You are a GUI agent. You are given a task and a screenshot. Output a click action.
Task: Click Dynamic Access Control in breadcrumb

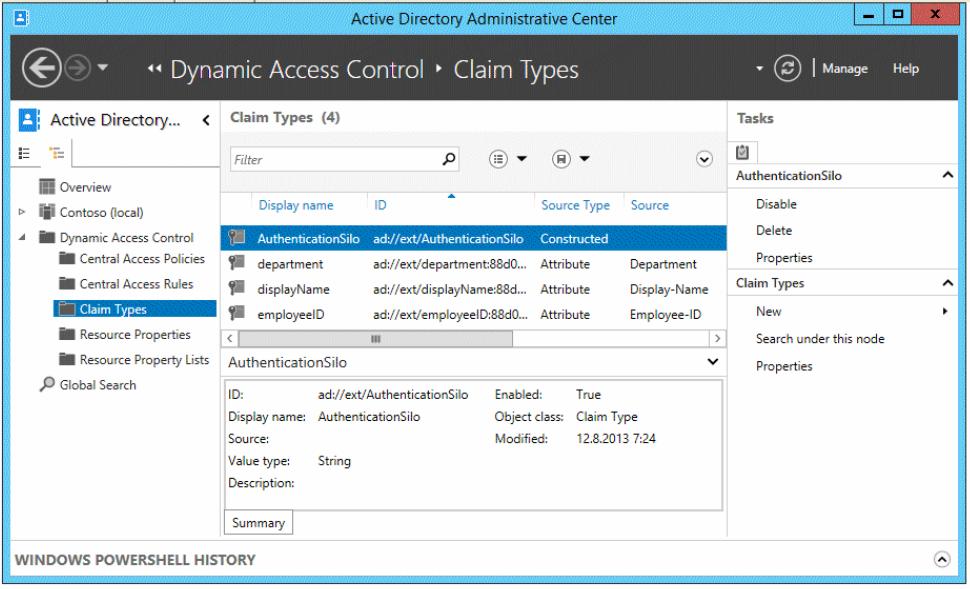pyautogui.click(x=297, y=69)
